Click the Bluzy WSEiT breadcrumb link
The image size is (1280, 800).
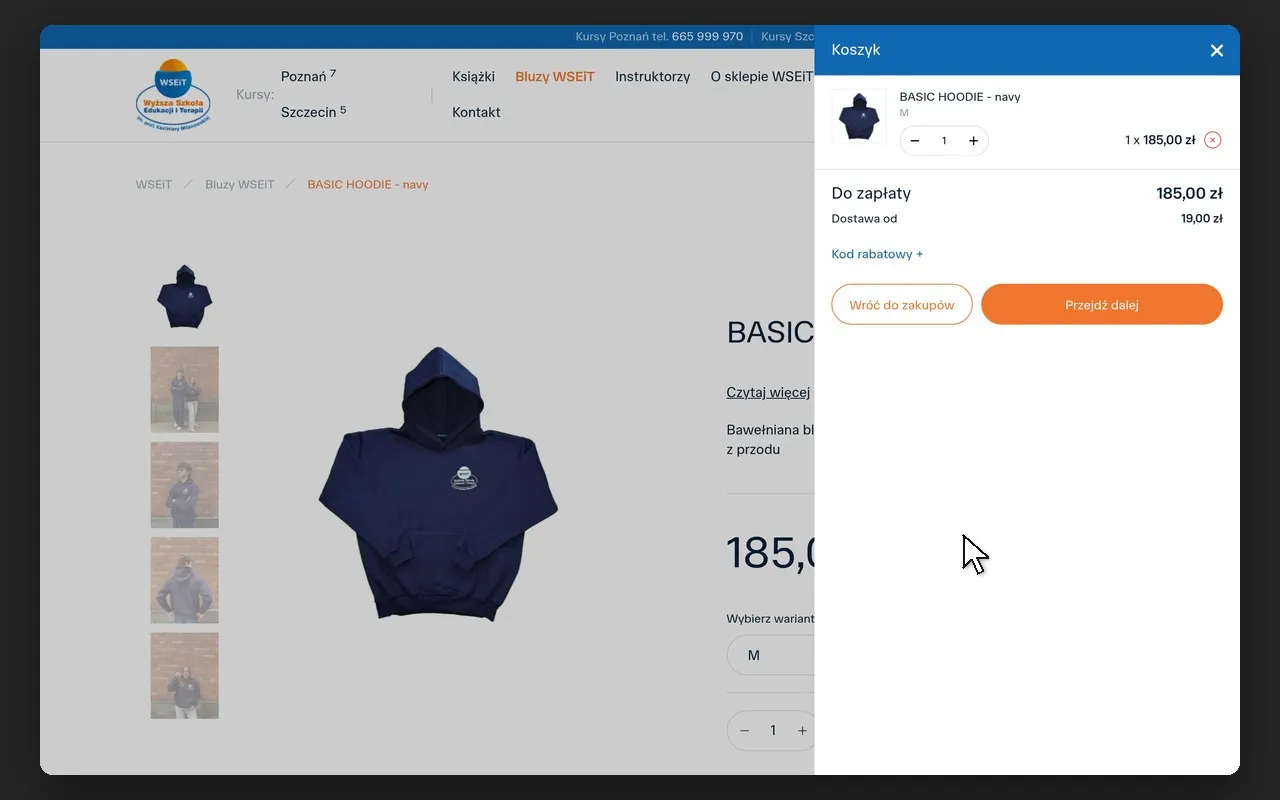pyautogui.click(x=239, y=184)
